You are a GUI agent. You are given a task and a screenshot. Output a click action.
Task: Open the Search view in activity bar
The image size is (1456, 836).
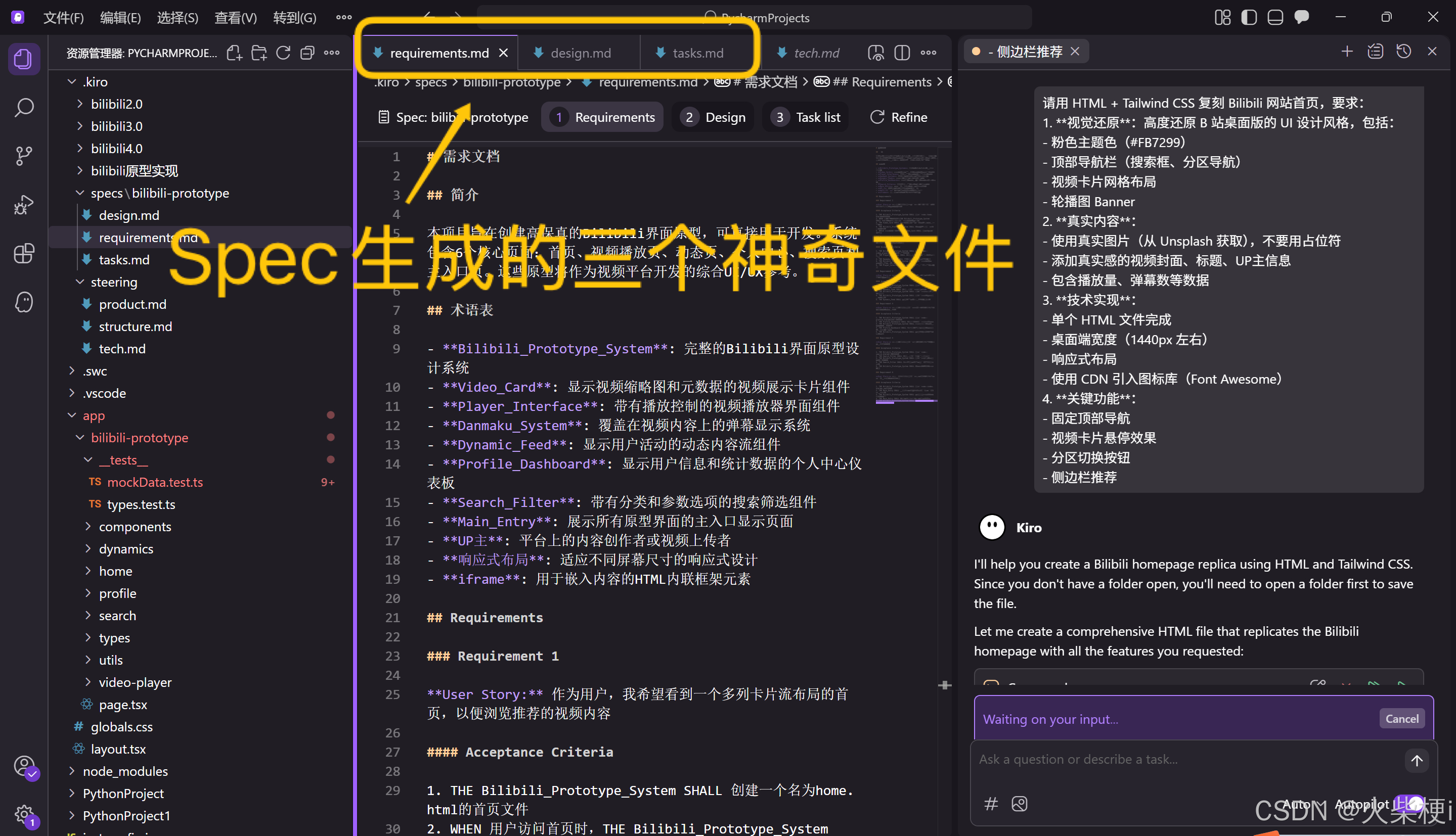(x=24, y=107)
